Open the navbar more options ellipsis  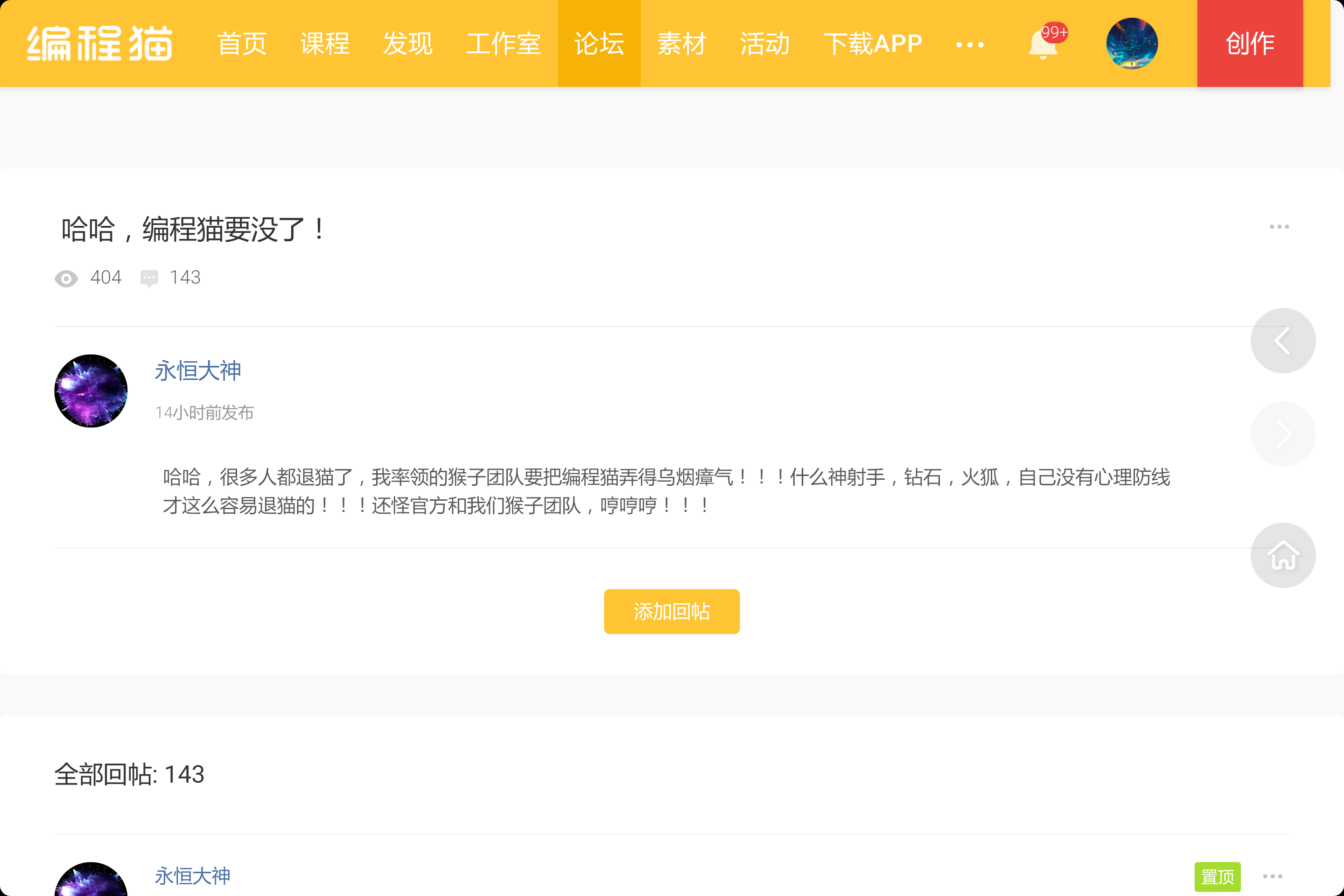[x=970, y=45]
